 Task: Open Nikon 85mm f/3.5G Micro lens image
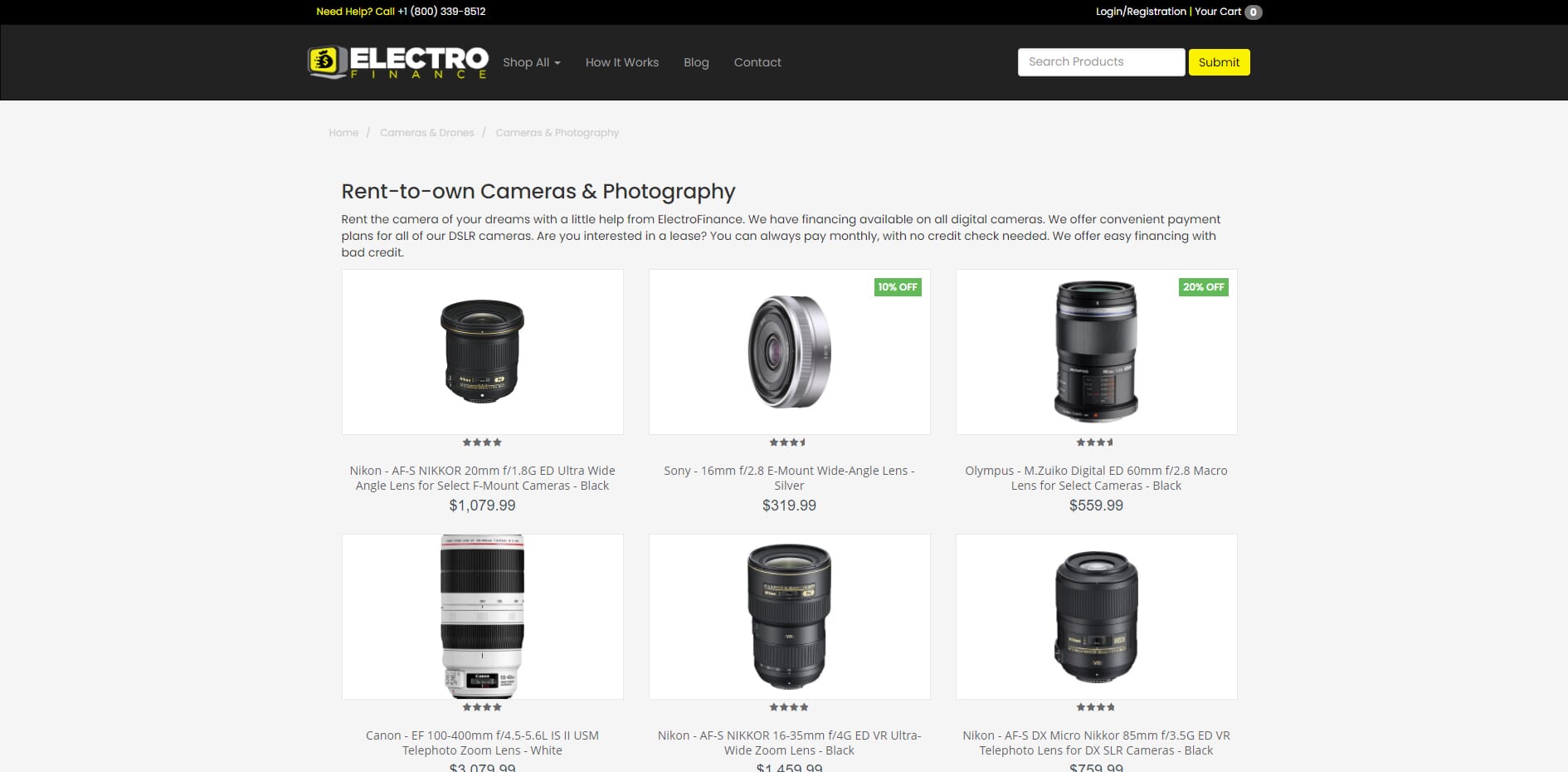coord(1097,617)
